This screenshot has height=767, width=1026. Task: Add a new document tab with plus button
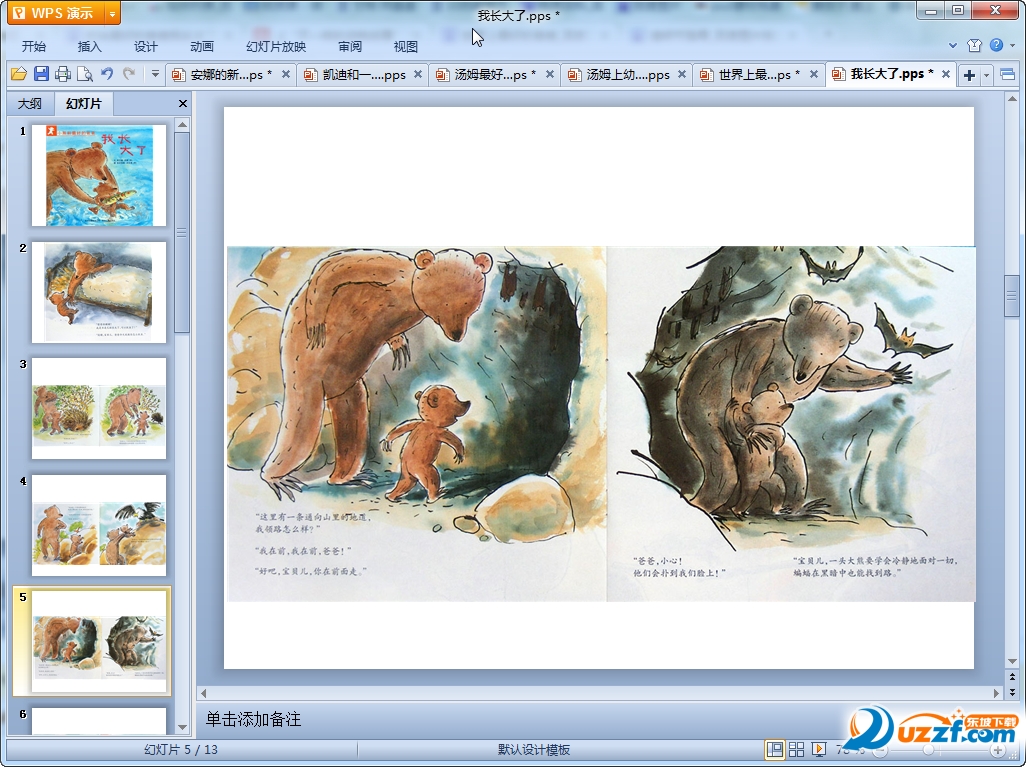tap(969, 75)
